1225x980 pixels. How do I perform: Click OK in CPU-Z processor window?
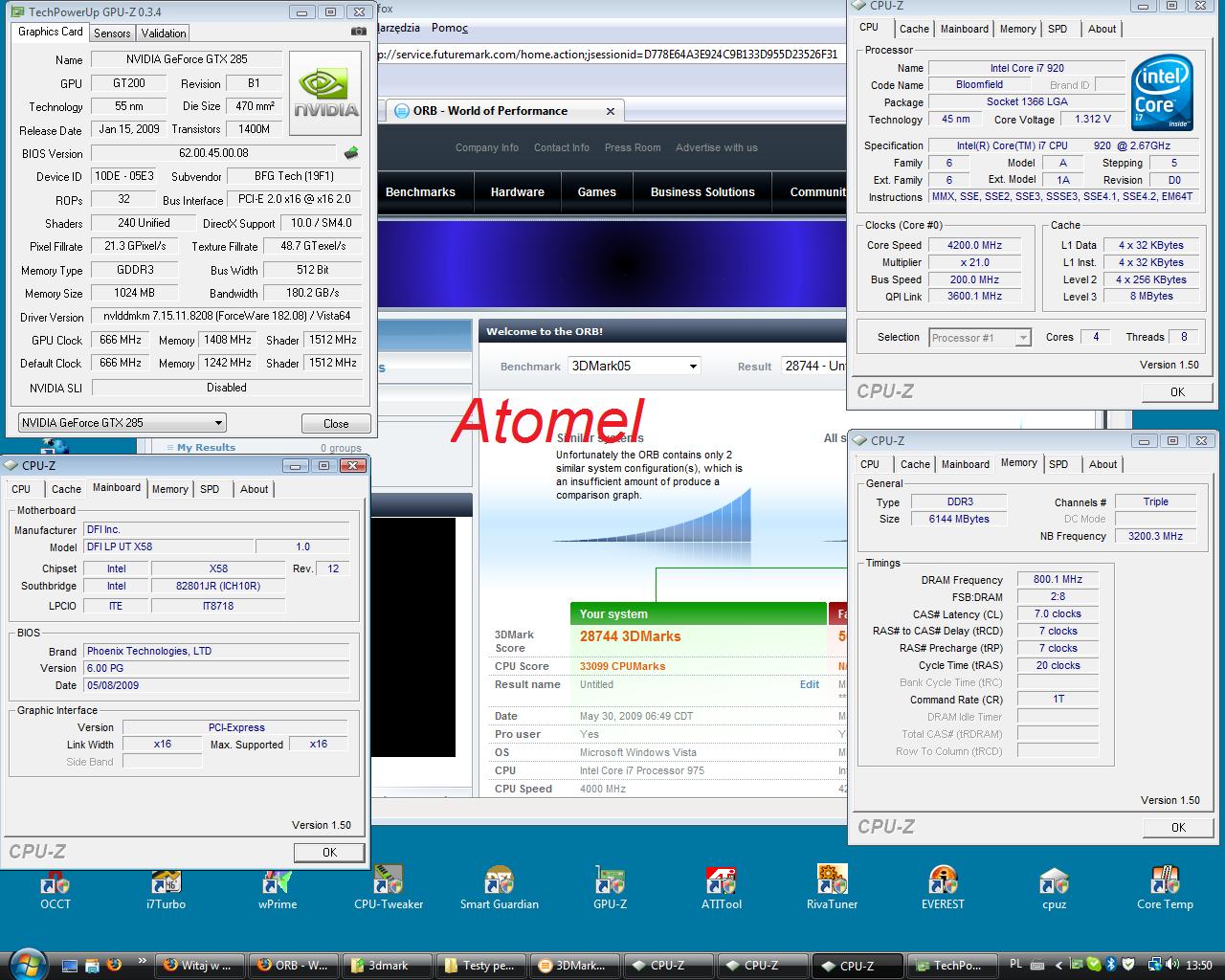pos(1178,391)
